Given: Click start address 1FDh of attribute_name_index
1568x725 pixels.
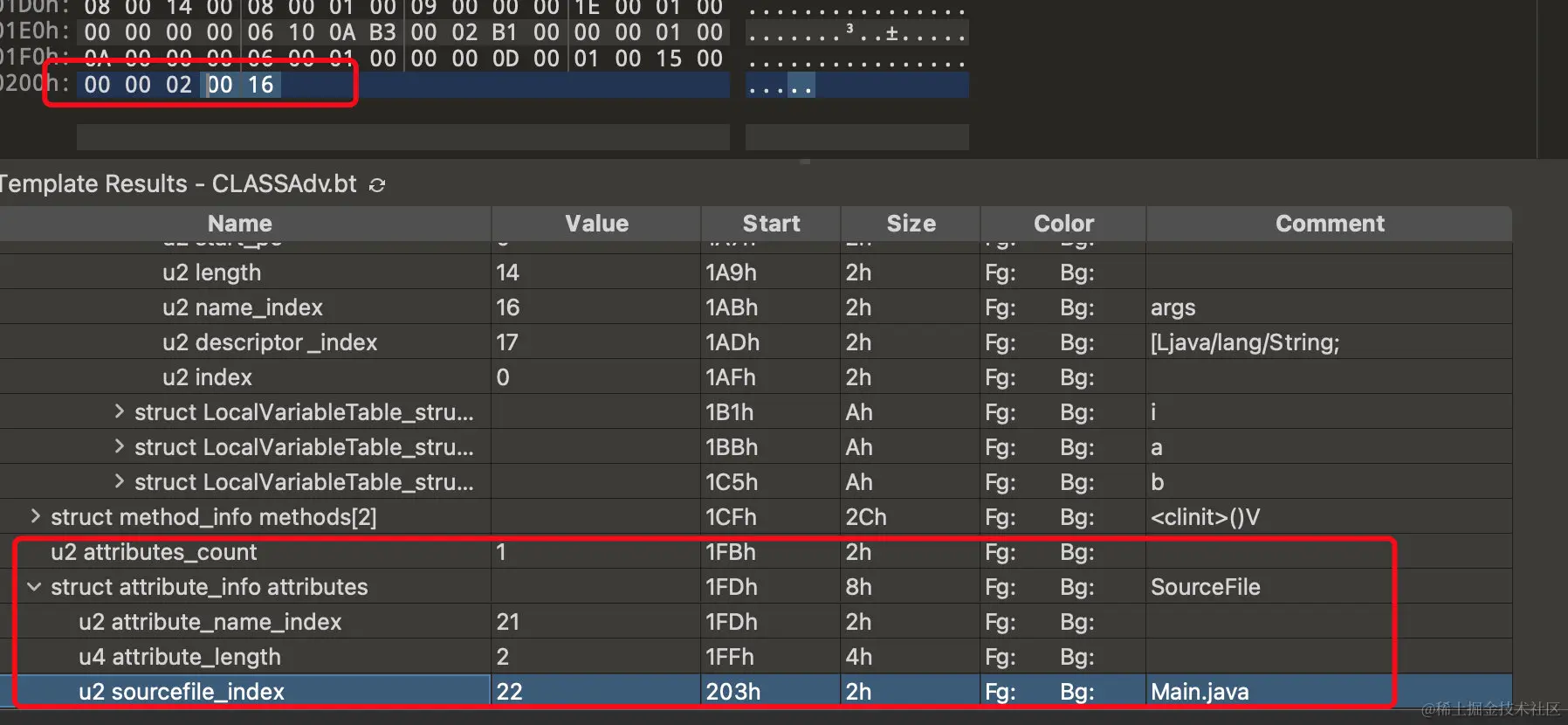Looking at the screenshot, I should [x=732, y=622].
